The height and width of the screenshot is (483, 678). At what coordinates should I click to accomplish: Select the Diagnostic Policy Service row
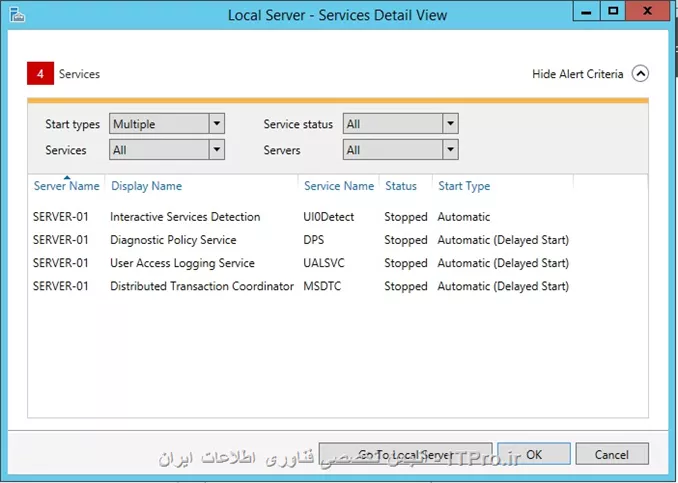pos(337,240)
